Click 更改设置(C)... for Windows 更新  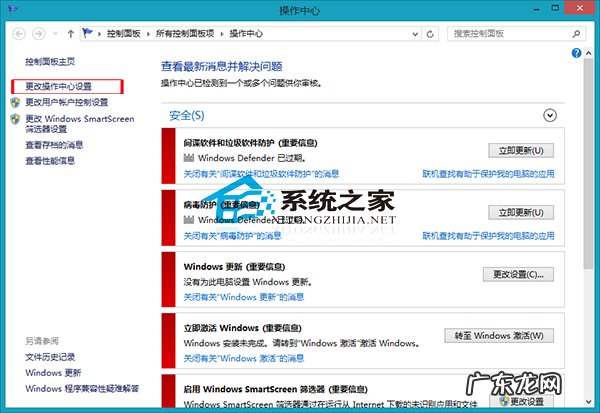point(518,274)
